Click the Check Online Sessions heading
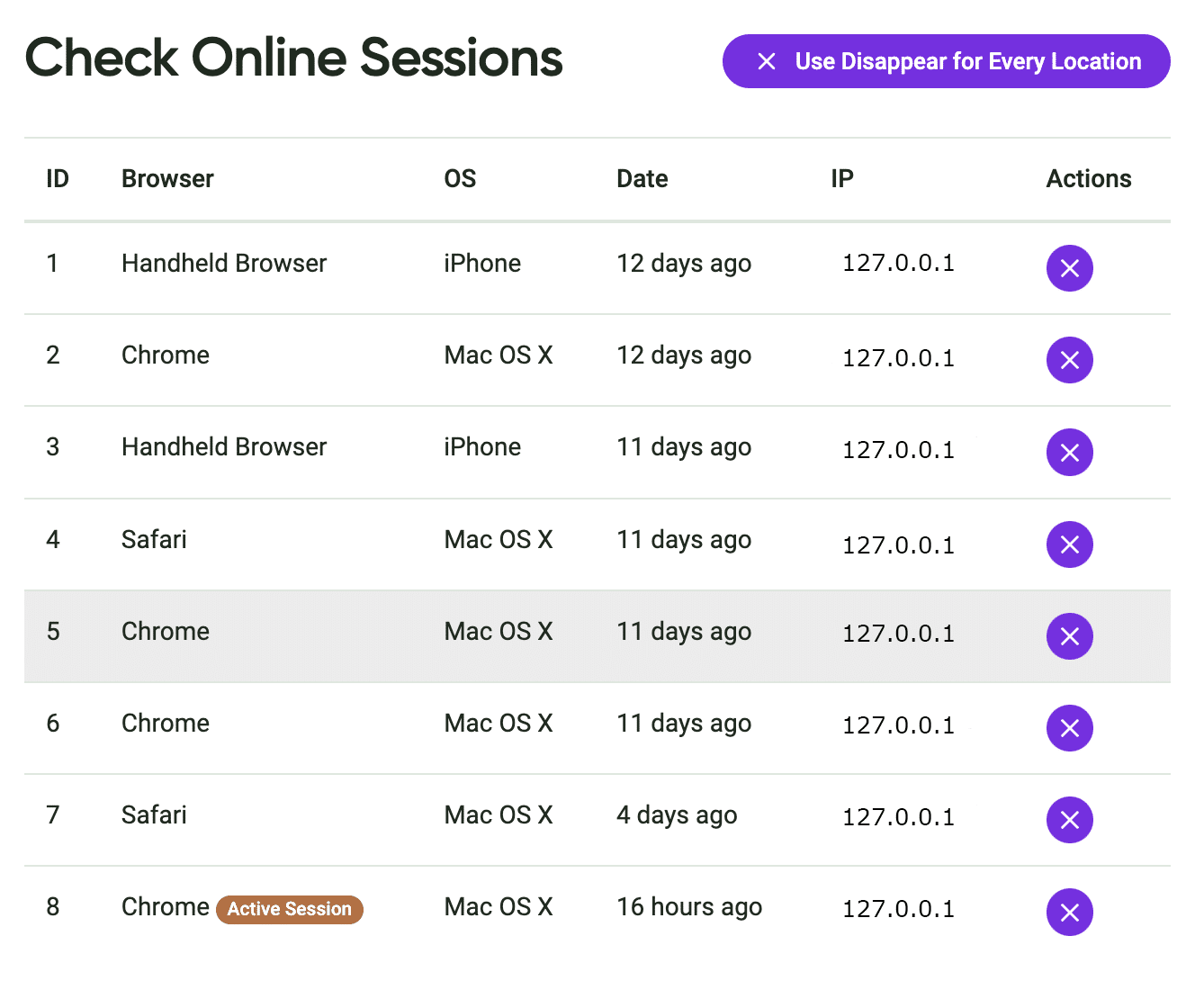The image size is (1204, 990). 293,58
